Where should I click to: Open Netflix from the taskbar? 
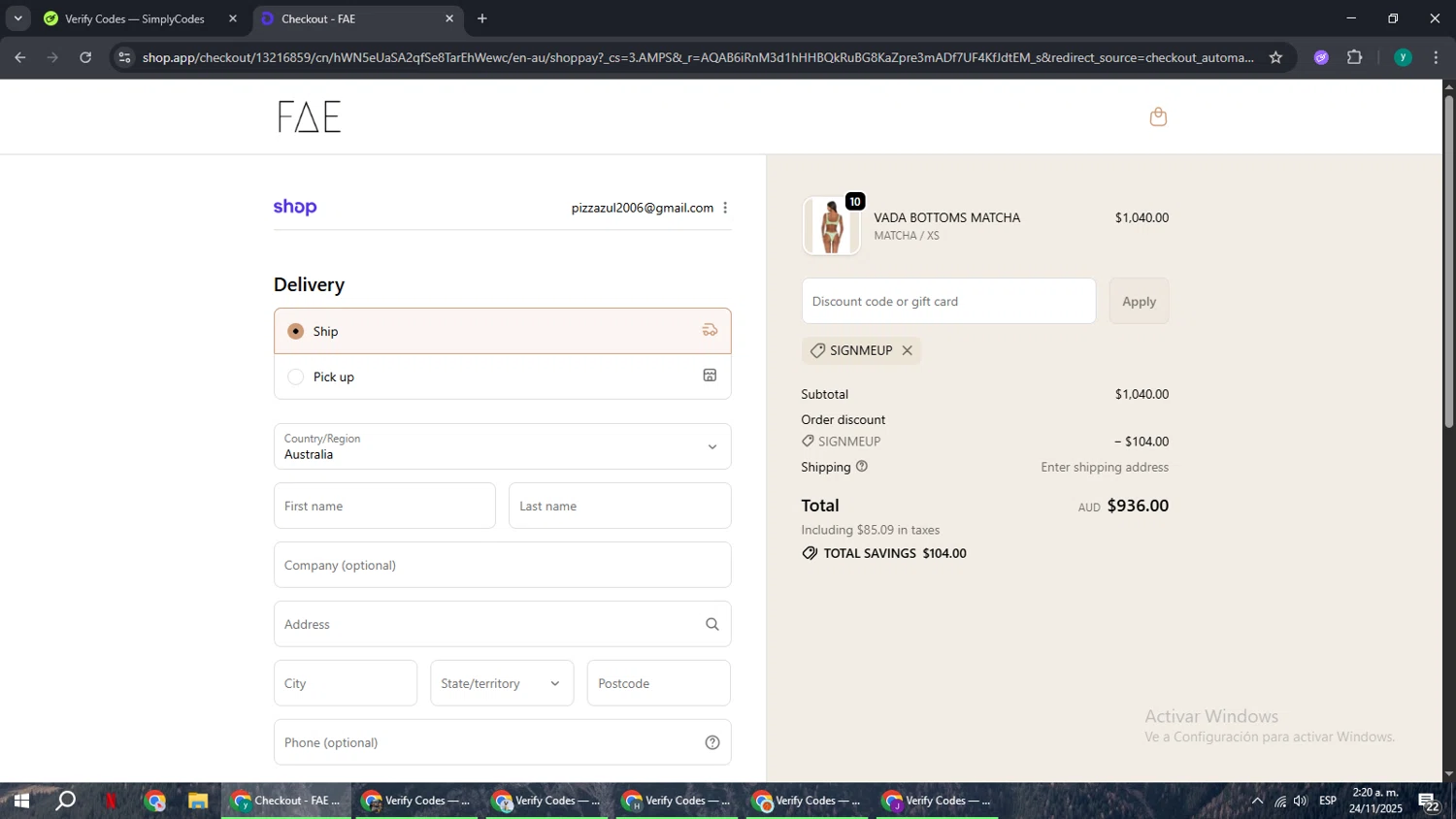pos(111,801)
